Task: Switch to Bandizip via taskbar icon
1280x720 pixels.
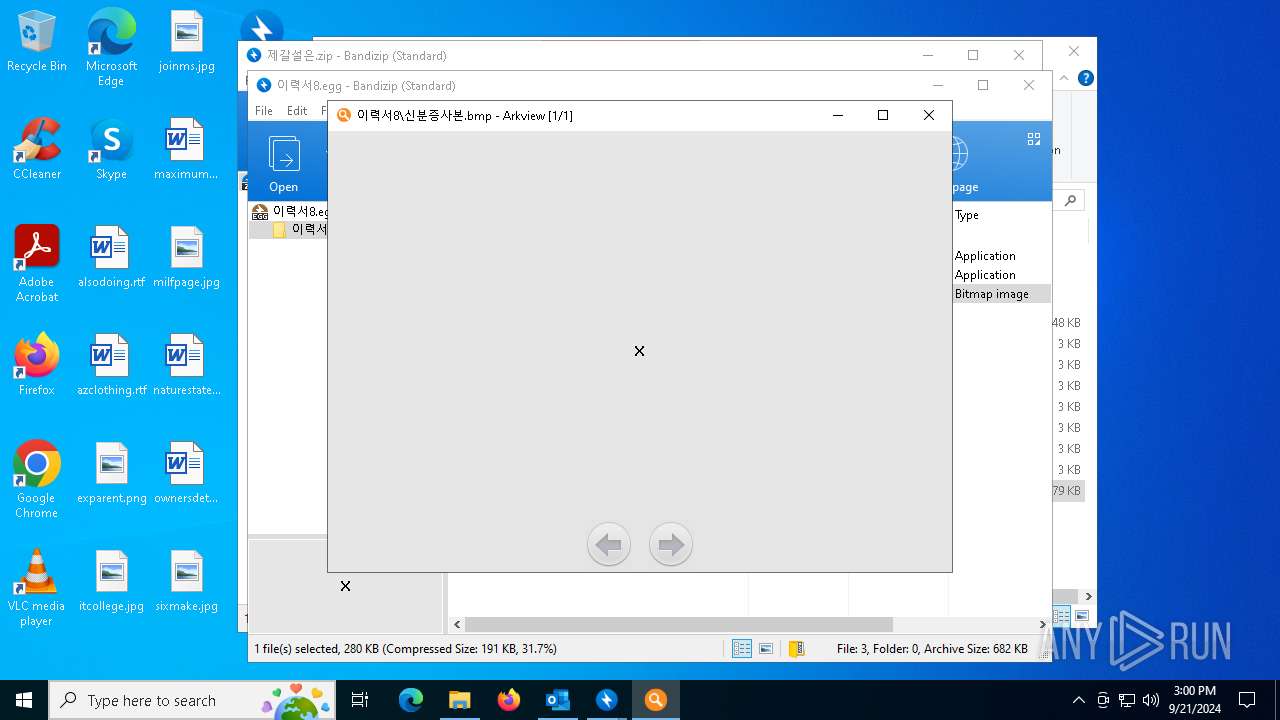Action: point(607,700)
